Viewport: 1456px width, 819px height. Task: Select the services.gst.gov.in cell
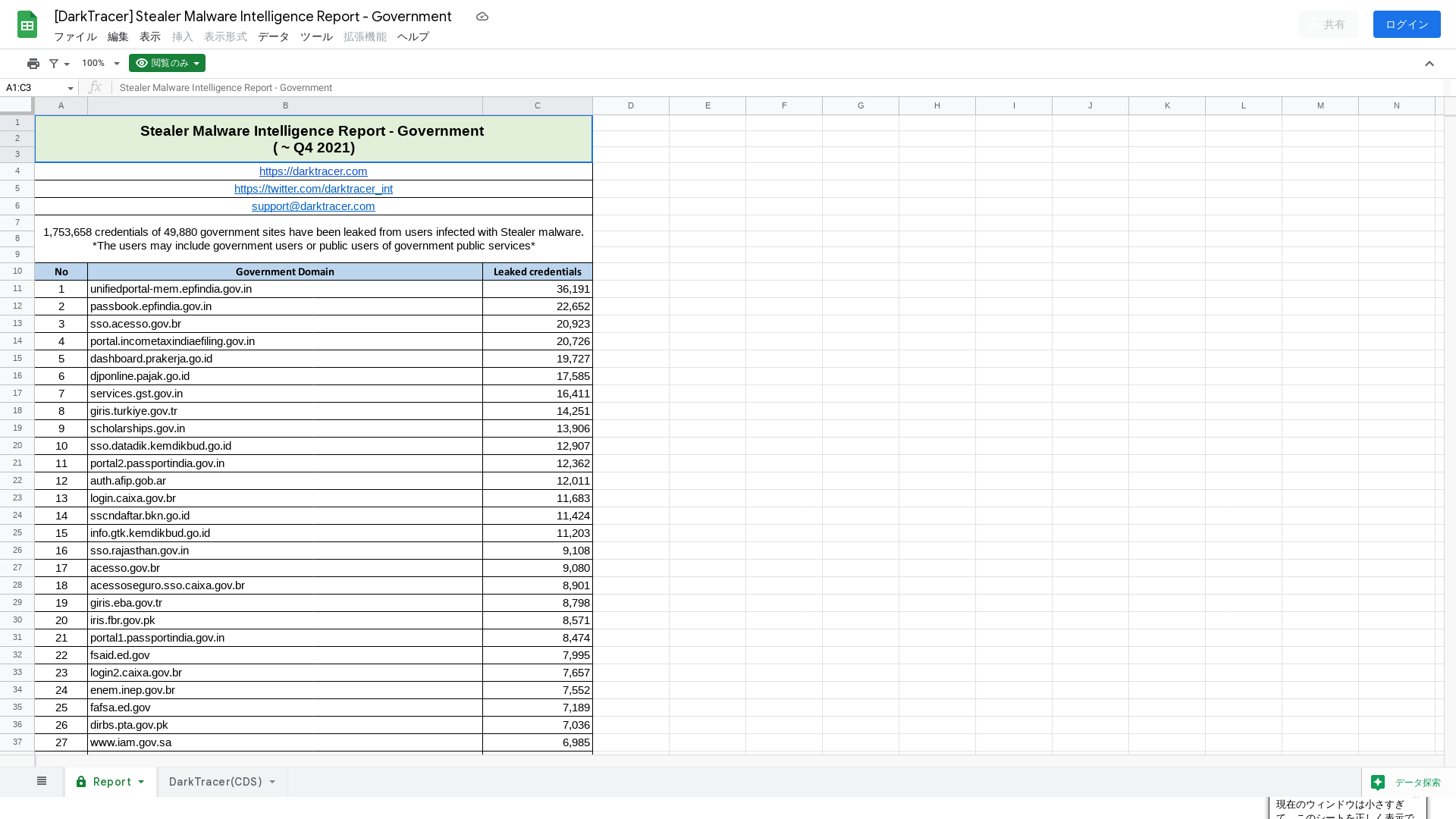285,394
